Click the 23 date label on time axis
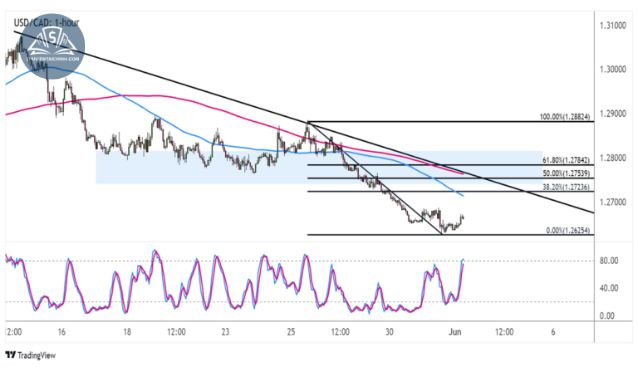This screenshot has width=638, height=375. [225, 332]
